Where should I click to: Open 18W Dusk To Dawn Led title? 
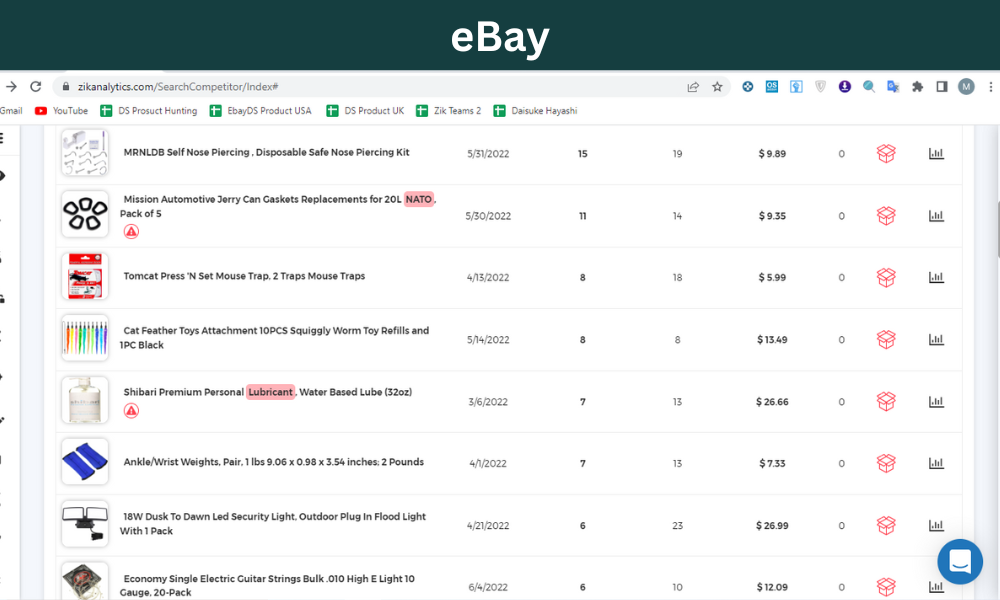coord(273,523)
